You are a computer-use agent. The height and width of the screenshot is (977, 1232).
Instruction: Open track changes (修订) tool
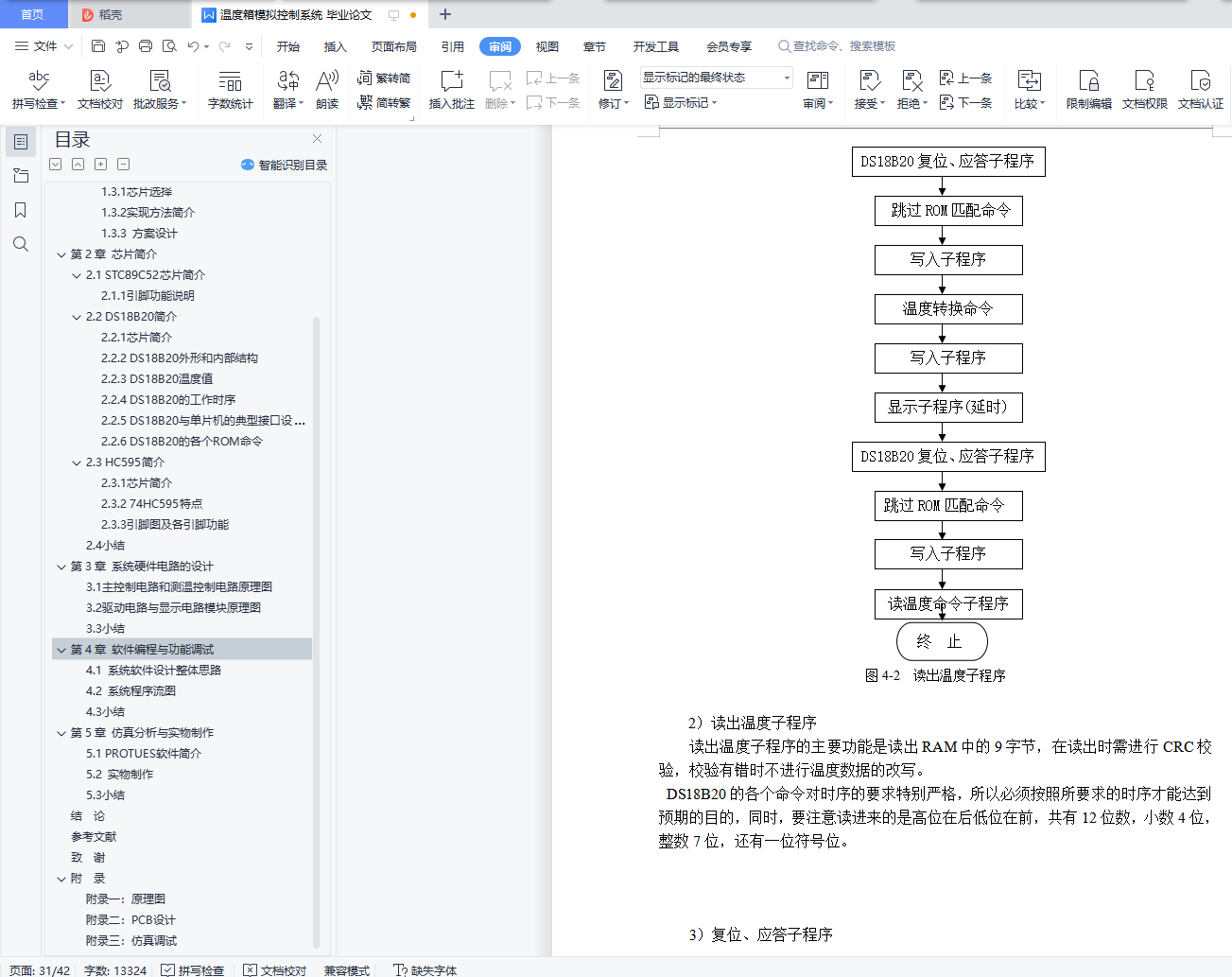(614, 90)
